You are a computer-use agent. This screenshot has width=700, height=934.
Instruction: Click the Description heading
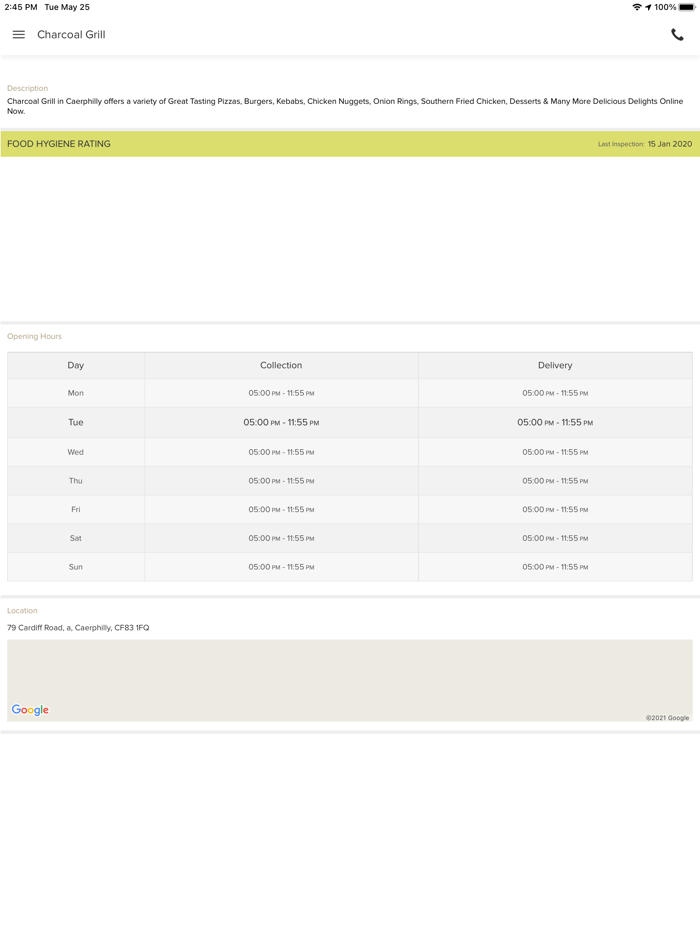coord(27,88)
